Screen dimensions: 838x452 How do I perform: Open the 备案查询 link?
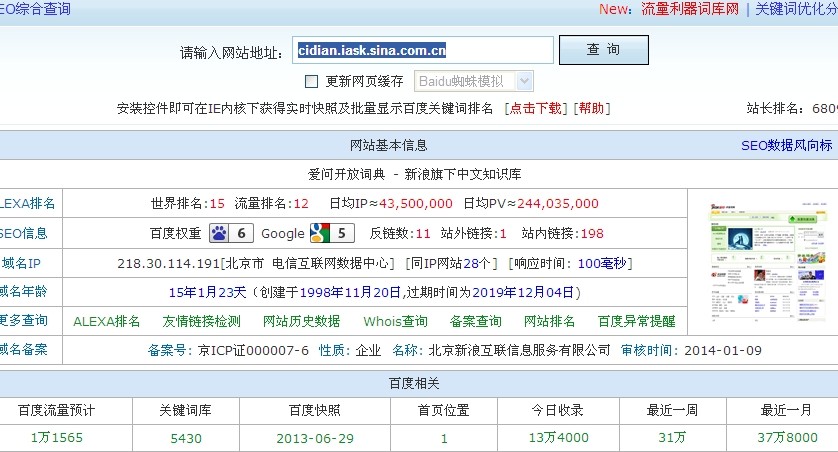point(475,321)
